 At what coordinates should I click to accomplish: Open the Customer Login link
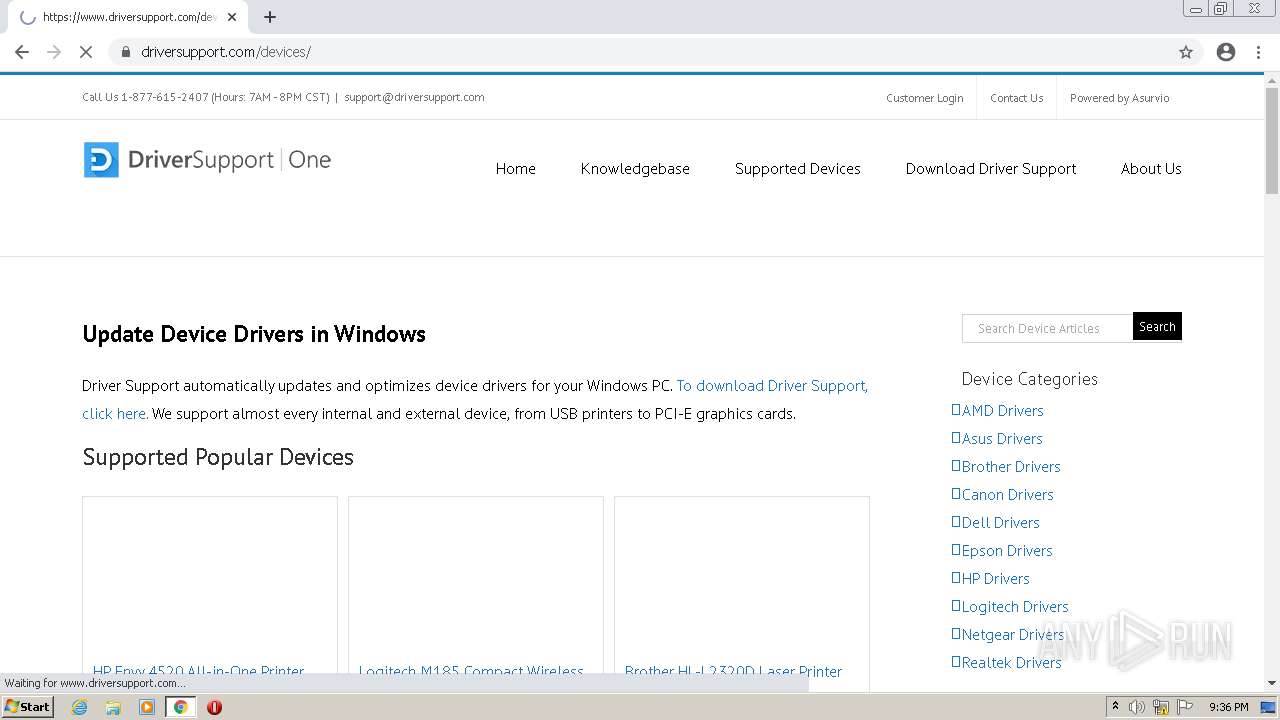coord(925,98)
